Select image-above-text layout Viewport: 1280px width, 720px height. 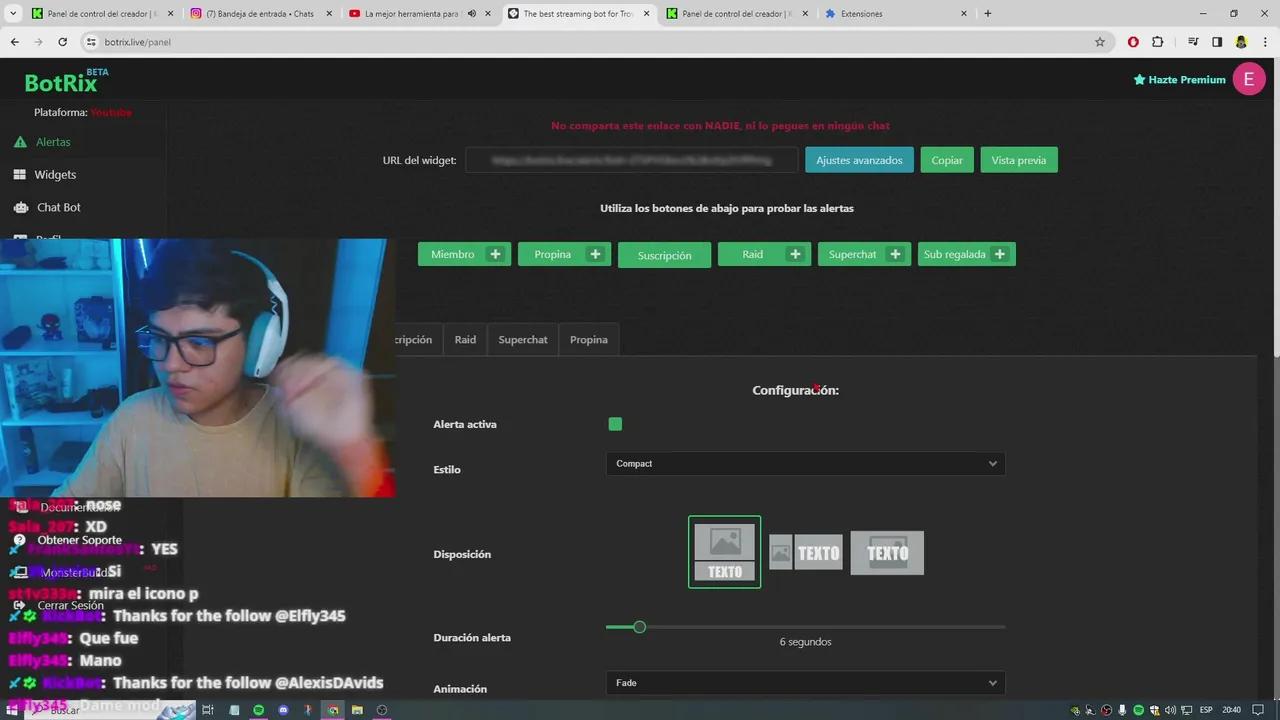click(x=724, y=552)
